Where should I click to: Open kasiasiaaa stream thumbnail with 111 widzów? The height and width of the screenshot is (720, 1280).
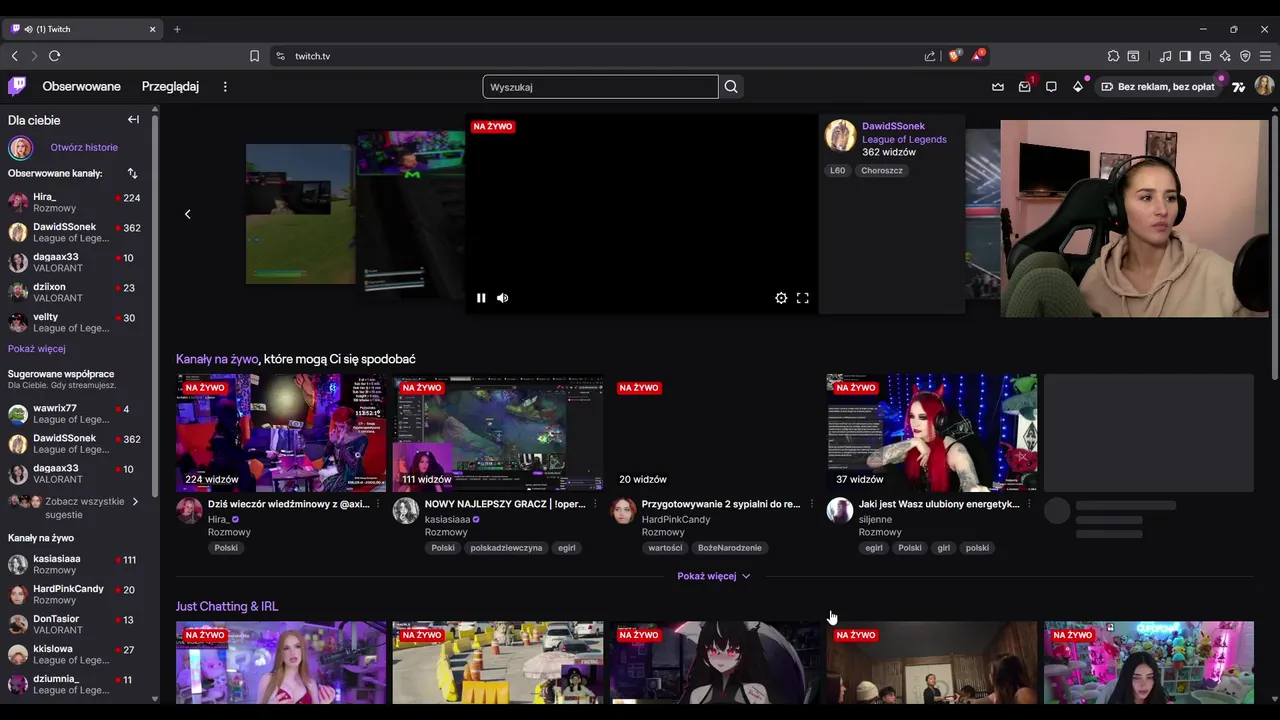[498, 433]
